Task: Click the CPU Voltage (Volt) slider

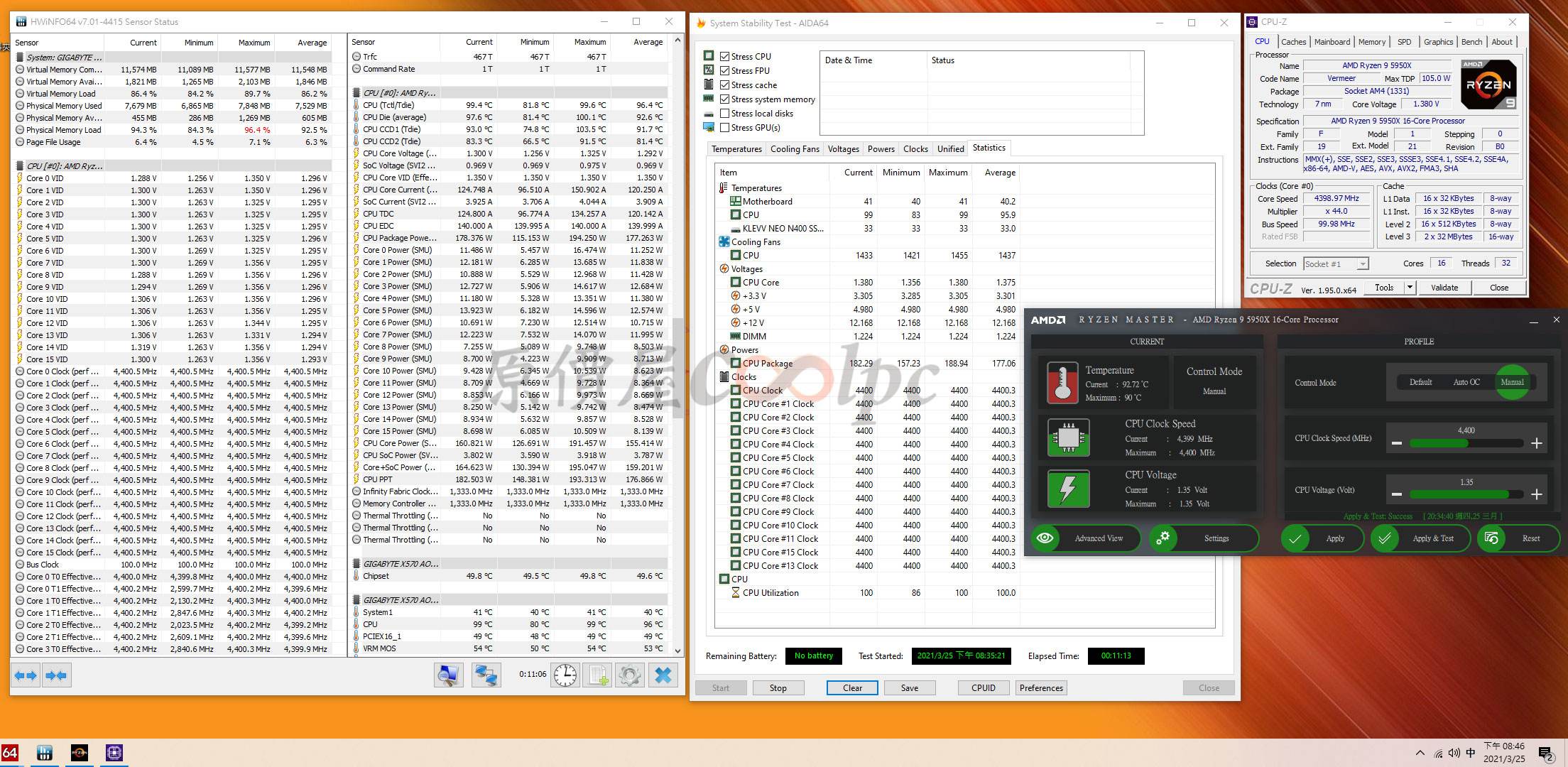Action: [x=1466, y=494]
